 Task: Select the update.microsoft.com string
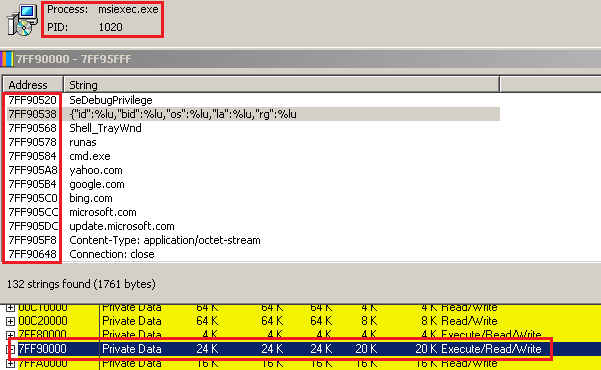pyautogui.click(x=122, y=226)
